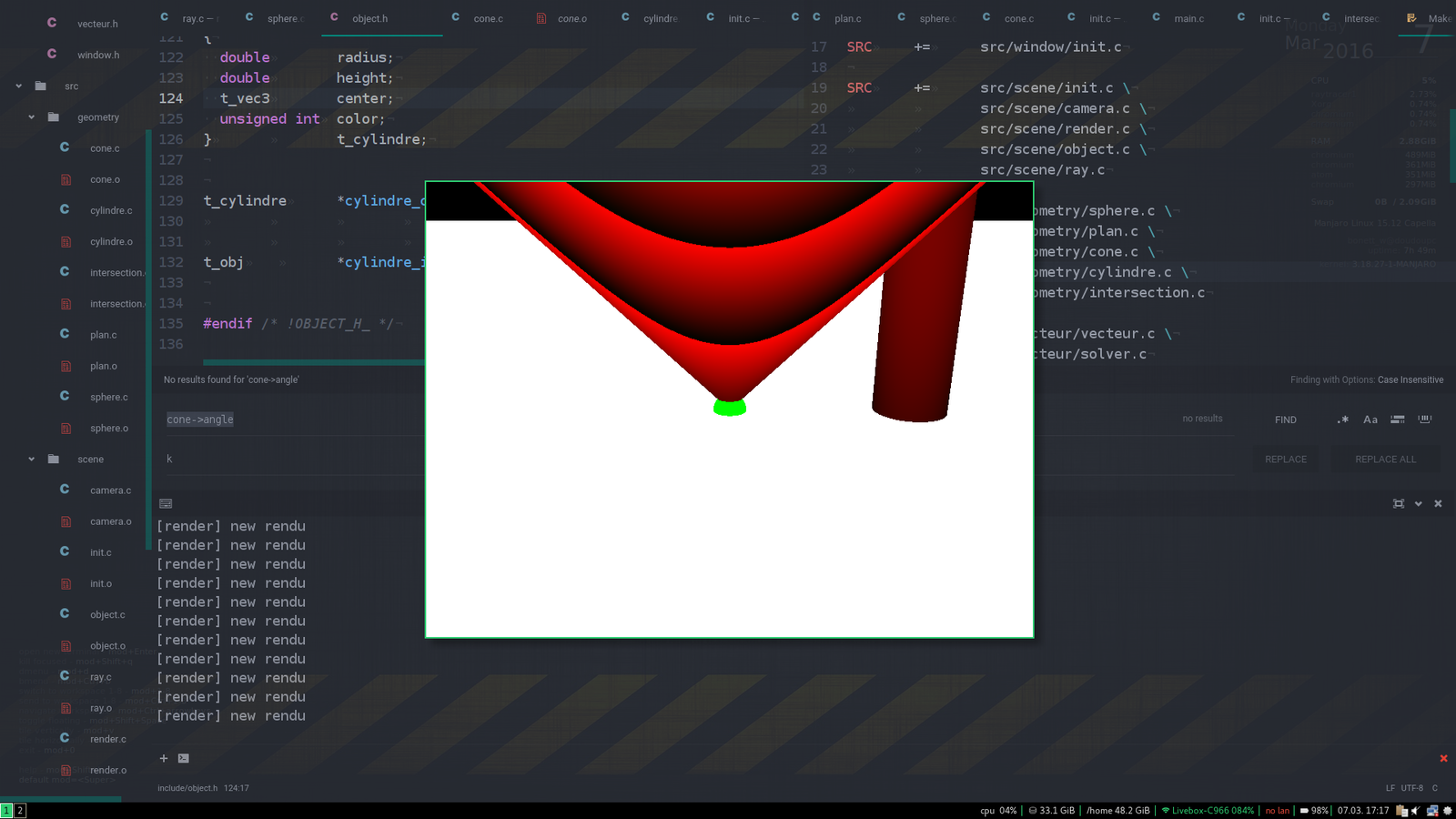This screenshot has height=819, width=1456.
Task: Open cone.c under geometry folder
Action: [105, 148]
